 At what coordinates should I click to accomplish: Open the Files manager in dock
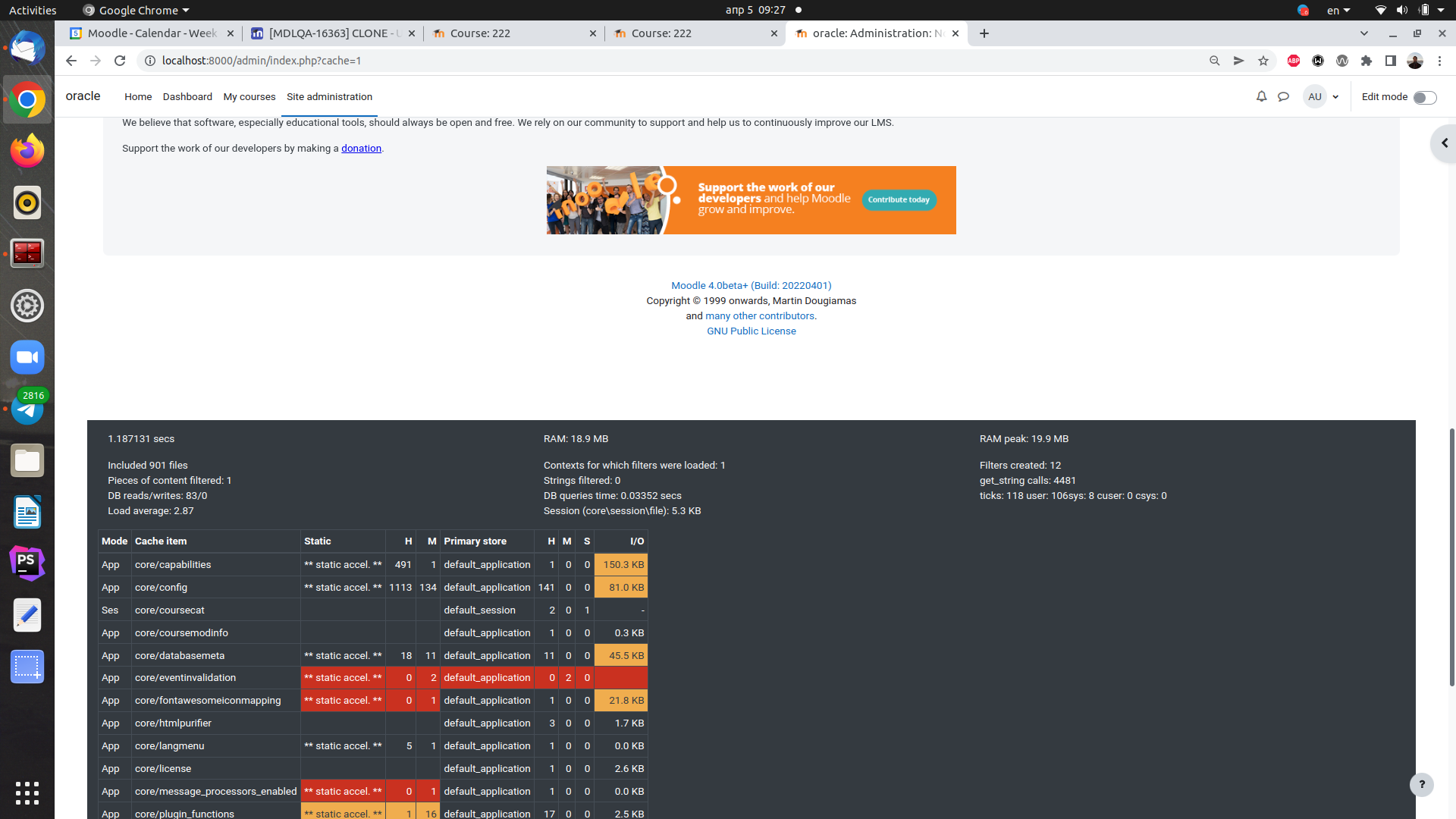pyautogui.click(x=27, y=460)
